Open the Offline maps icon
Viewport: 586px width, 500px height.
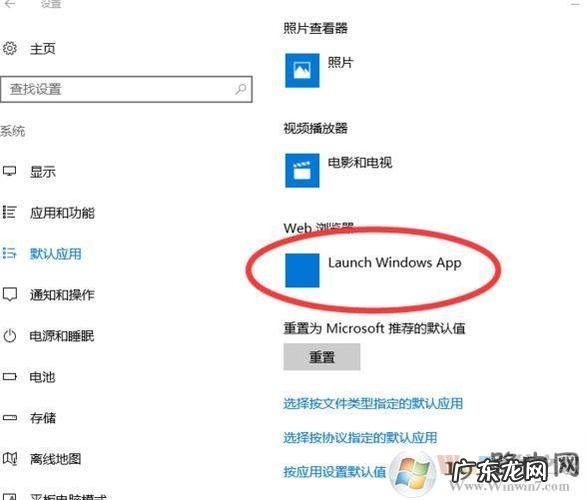click(x=10, y=458)
